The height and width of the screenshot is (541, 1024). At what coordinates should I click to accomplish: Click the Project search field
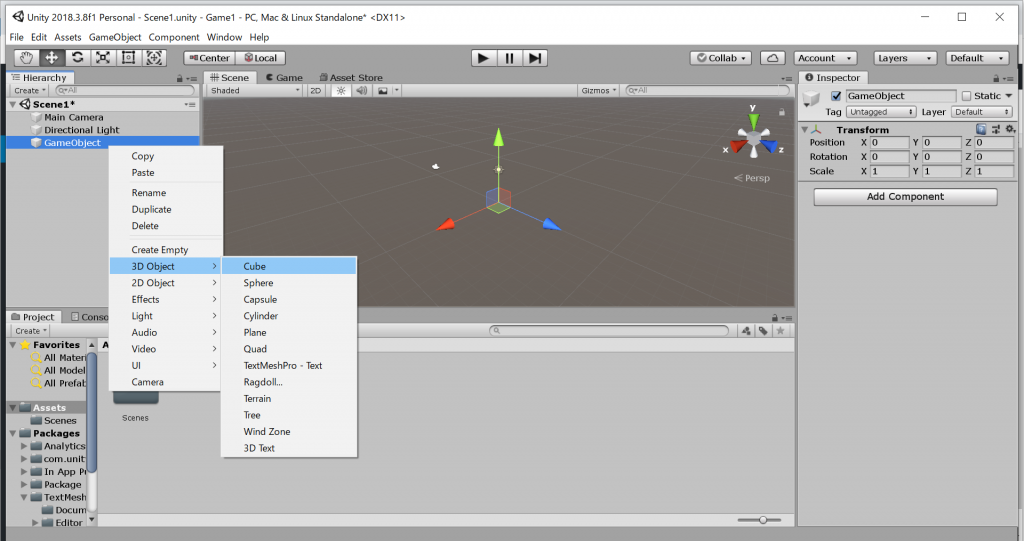(609, 331)
